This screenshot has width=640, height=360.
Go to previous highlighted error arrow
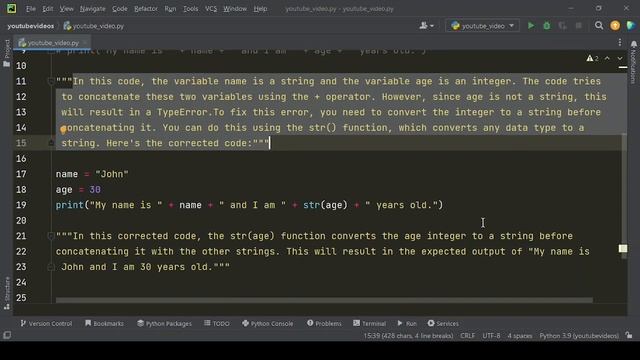coord(607,58)
